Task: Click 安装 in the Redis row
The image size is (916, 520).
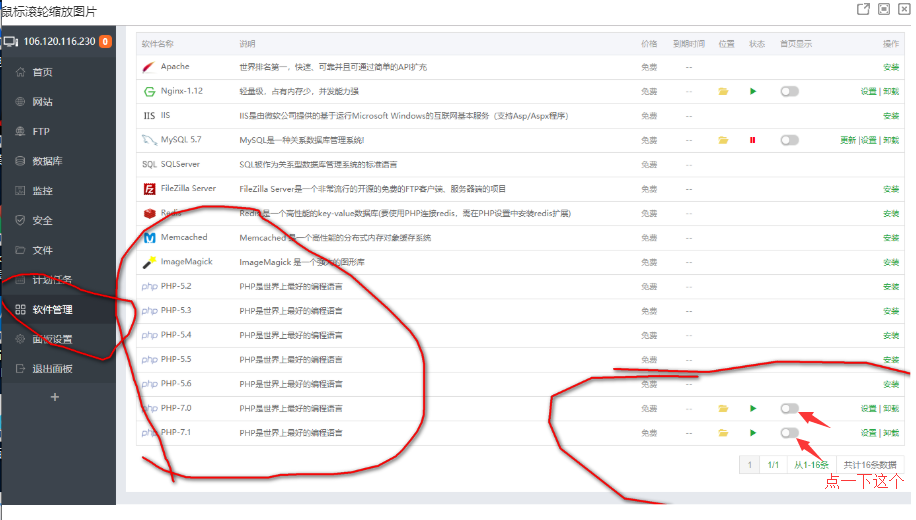Action: [891, 214]
